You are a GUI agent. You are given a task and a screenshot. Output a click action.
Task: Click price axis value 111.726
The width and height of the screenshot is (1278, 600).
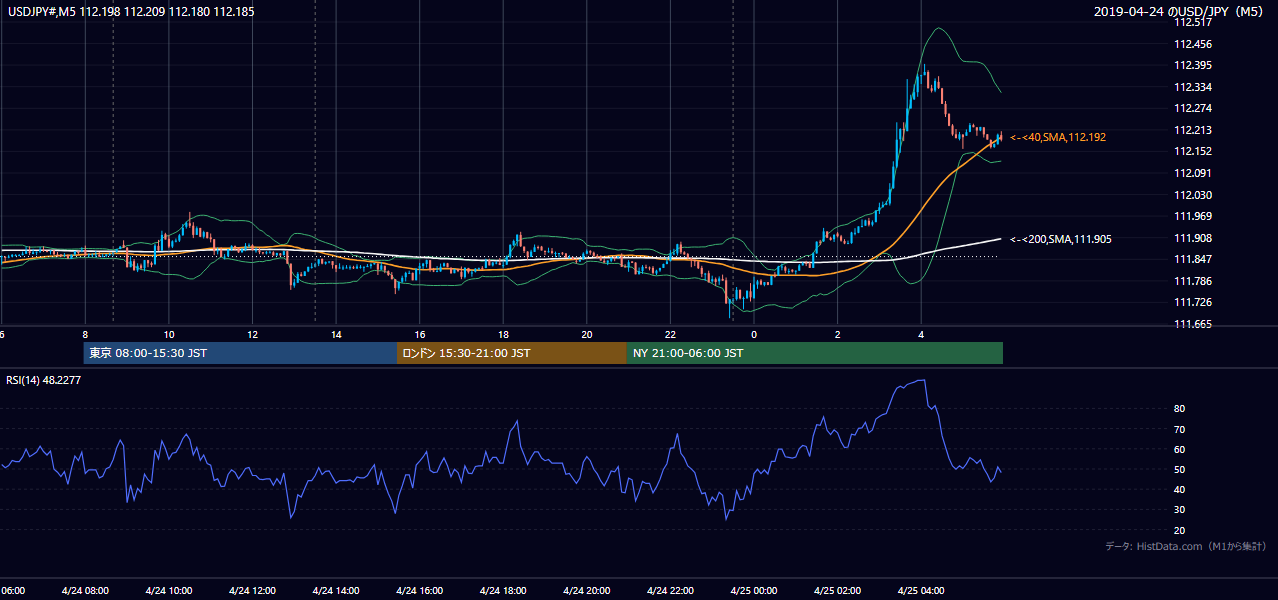pos(1194,302)
